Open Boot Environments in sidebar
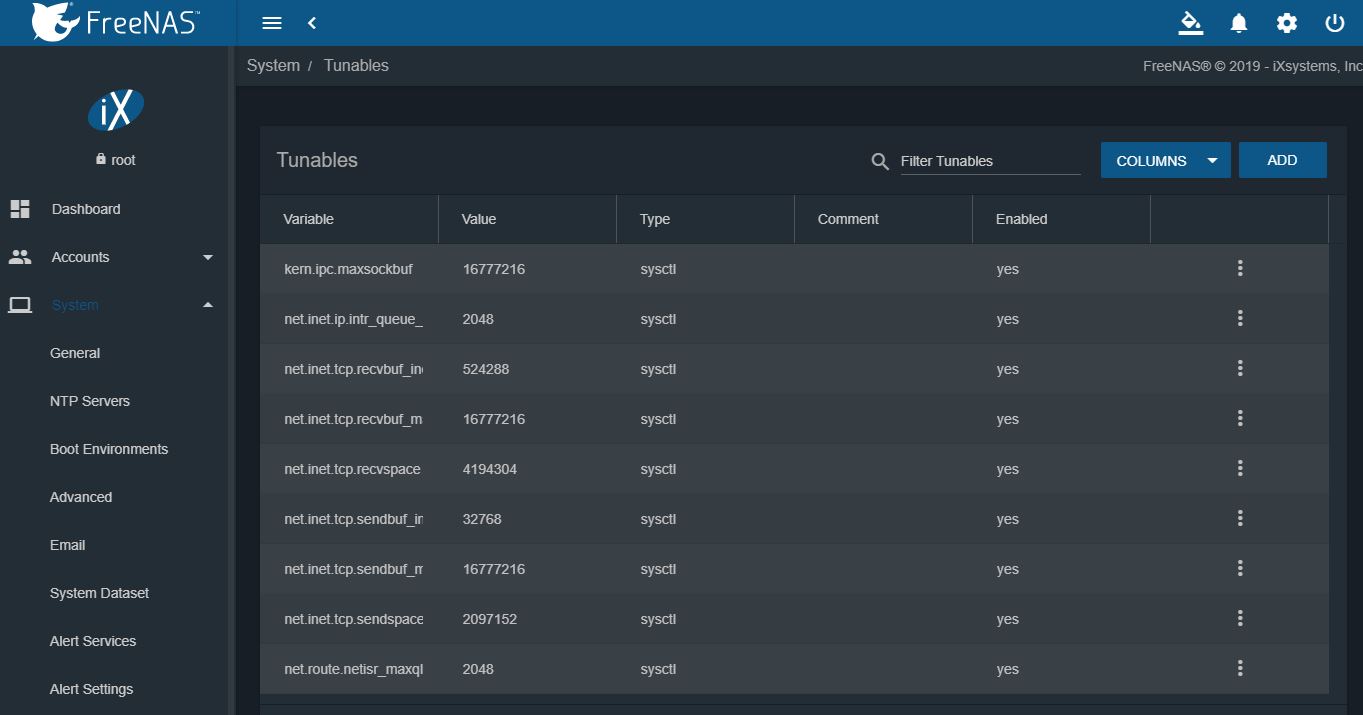1363x715 pixels. (109, 449)
